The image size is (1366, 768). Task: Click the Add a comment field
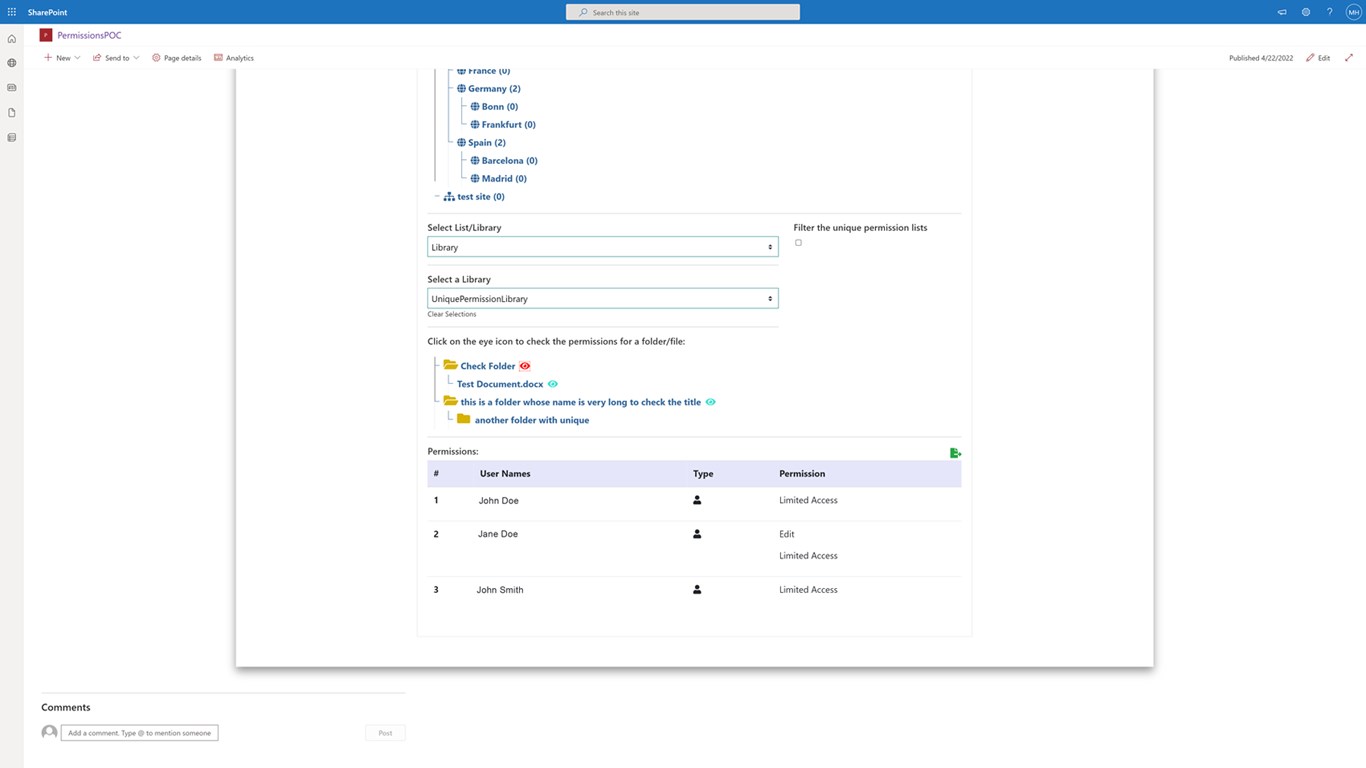point(140,733)
